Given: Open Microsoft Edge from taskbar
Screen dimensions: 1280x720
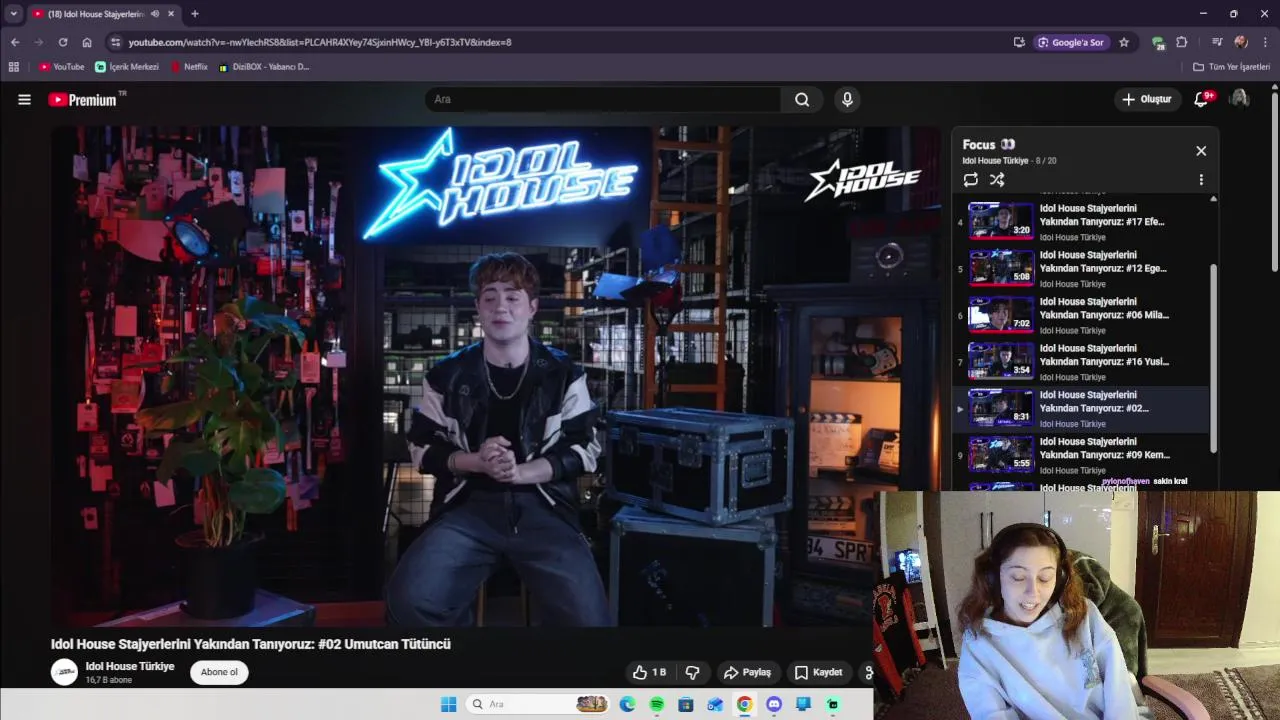Looking at the screenshot, I should tap(627, 704).
